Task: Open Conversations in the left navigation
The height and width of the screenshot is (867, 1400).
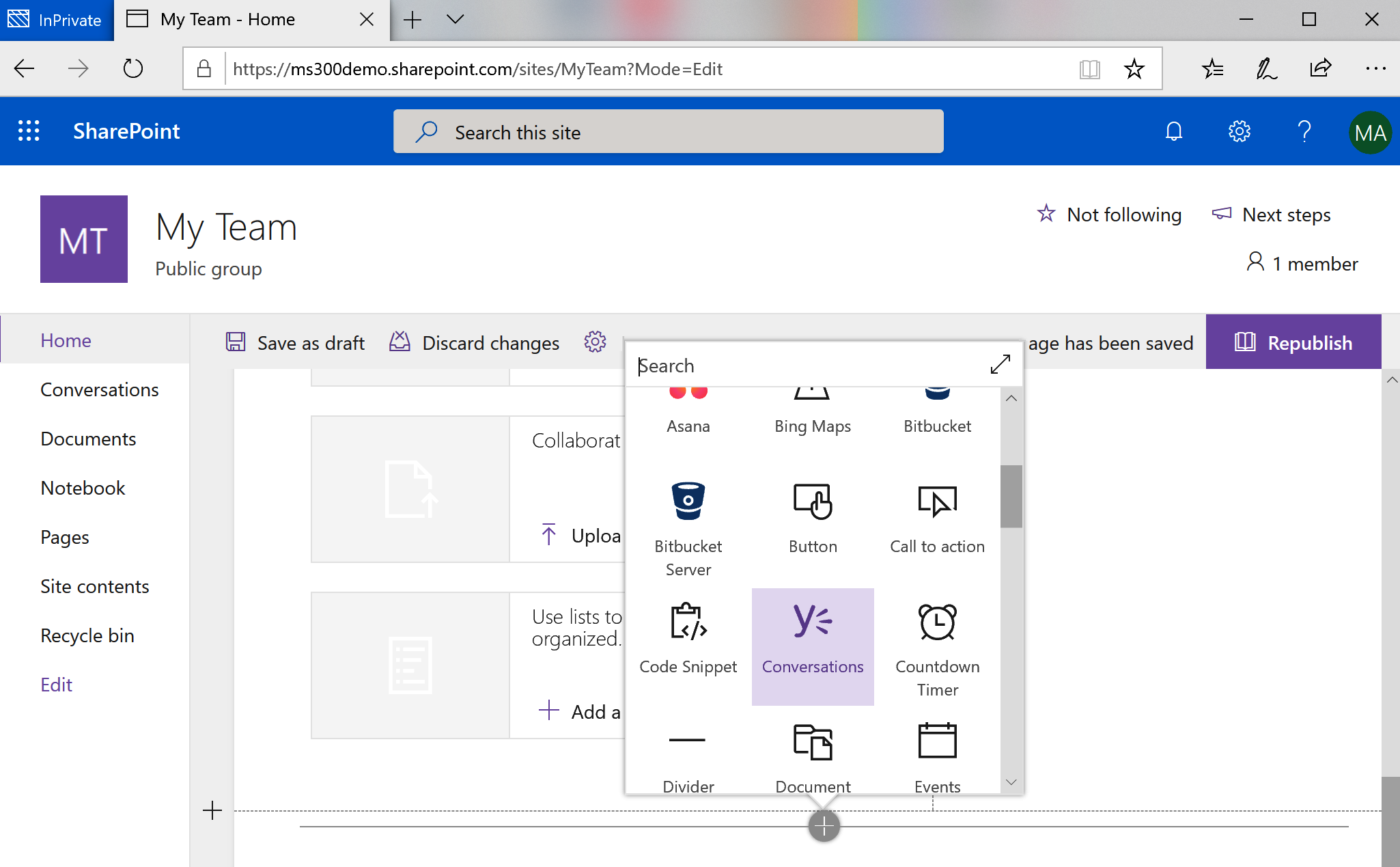Action: (x=100, y=389)
